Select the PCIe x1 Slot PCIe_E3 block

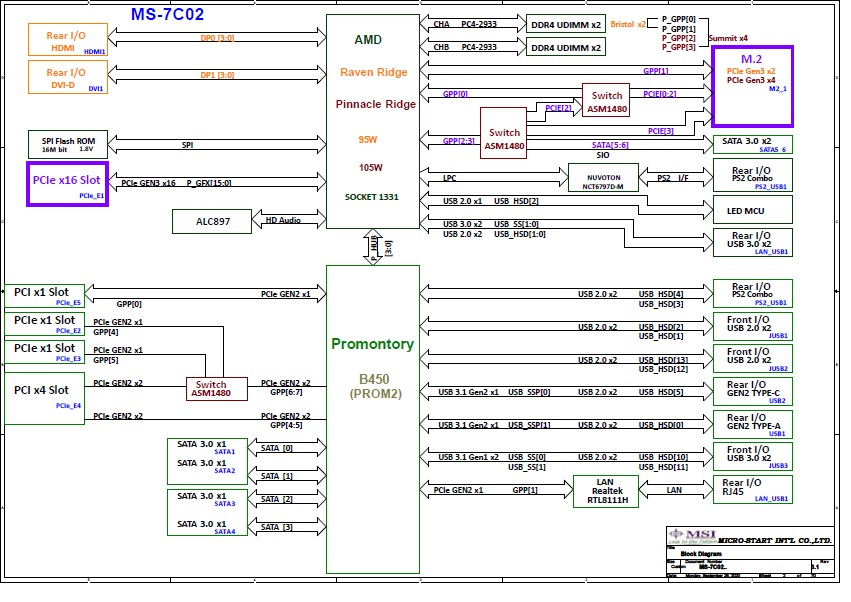(45, 352)
